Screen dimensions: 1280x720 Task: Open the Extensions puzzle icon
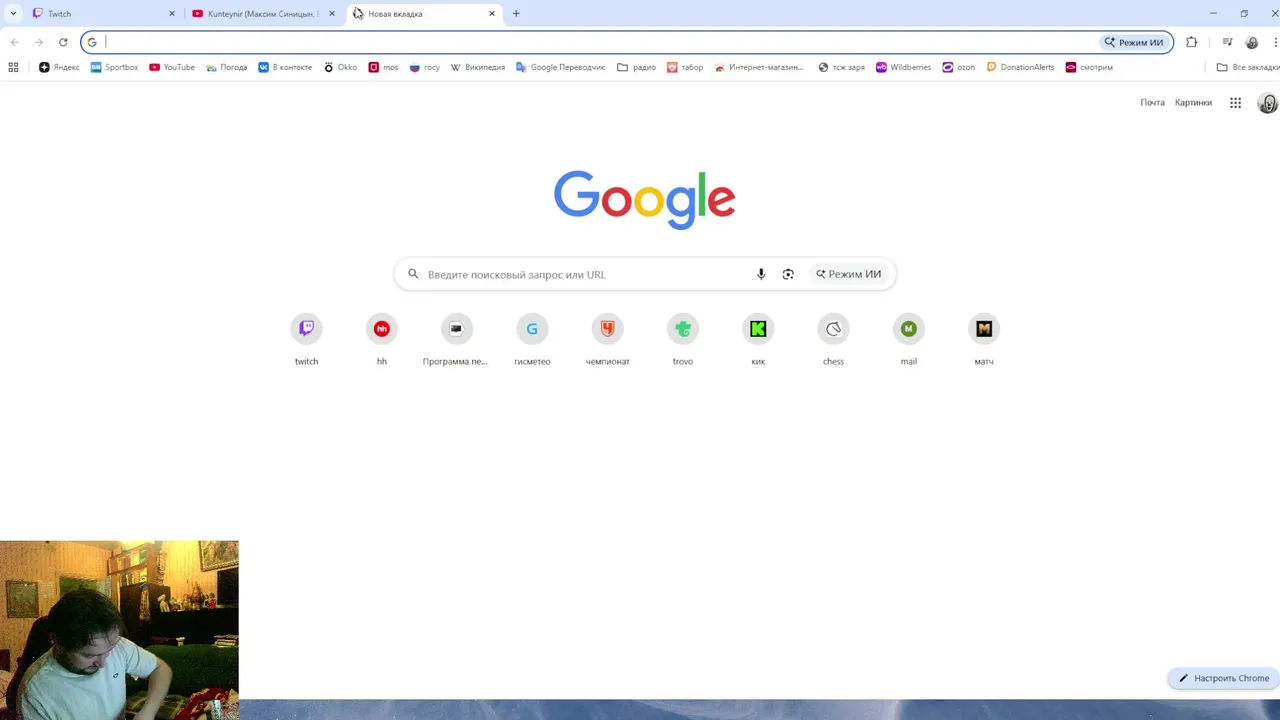[1191, 42]
